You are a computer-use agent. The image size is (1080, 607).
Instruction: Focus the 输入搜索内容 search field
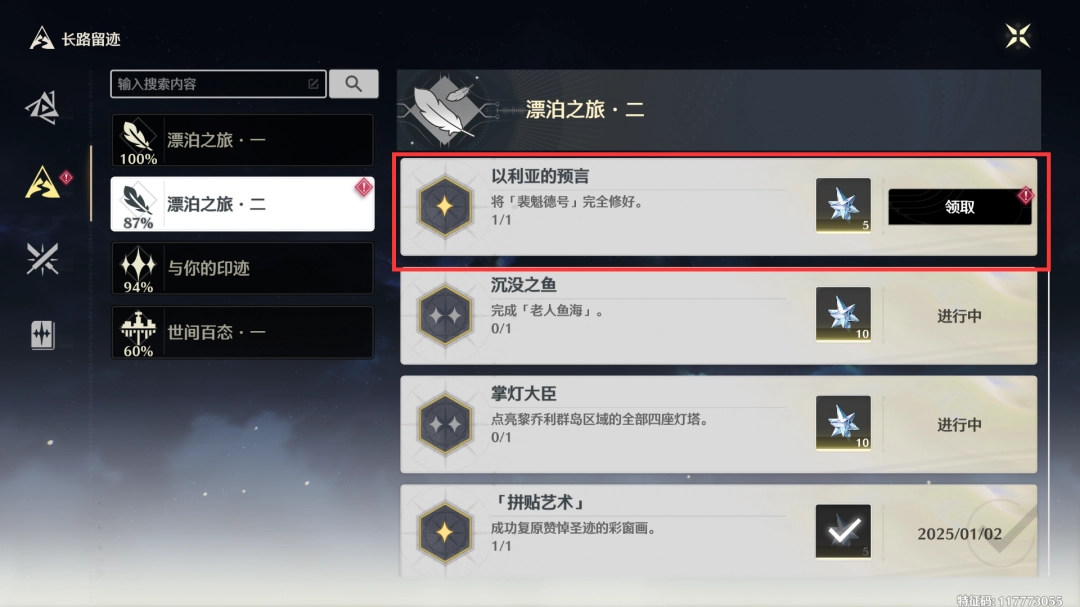[x=218, y=84]
